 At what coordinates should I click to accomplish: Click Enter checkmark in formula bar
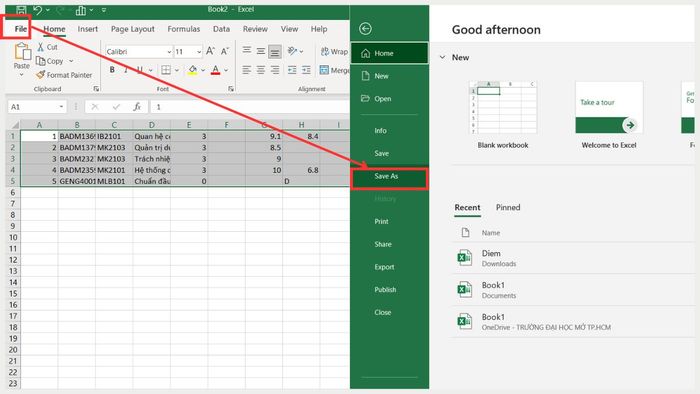(117, 107)
